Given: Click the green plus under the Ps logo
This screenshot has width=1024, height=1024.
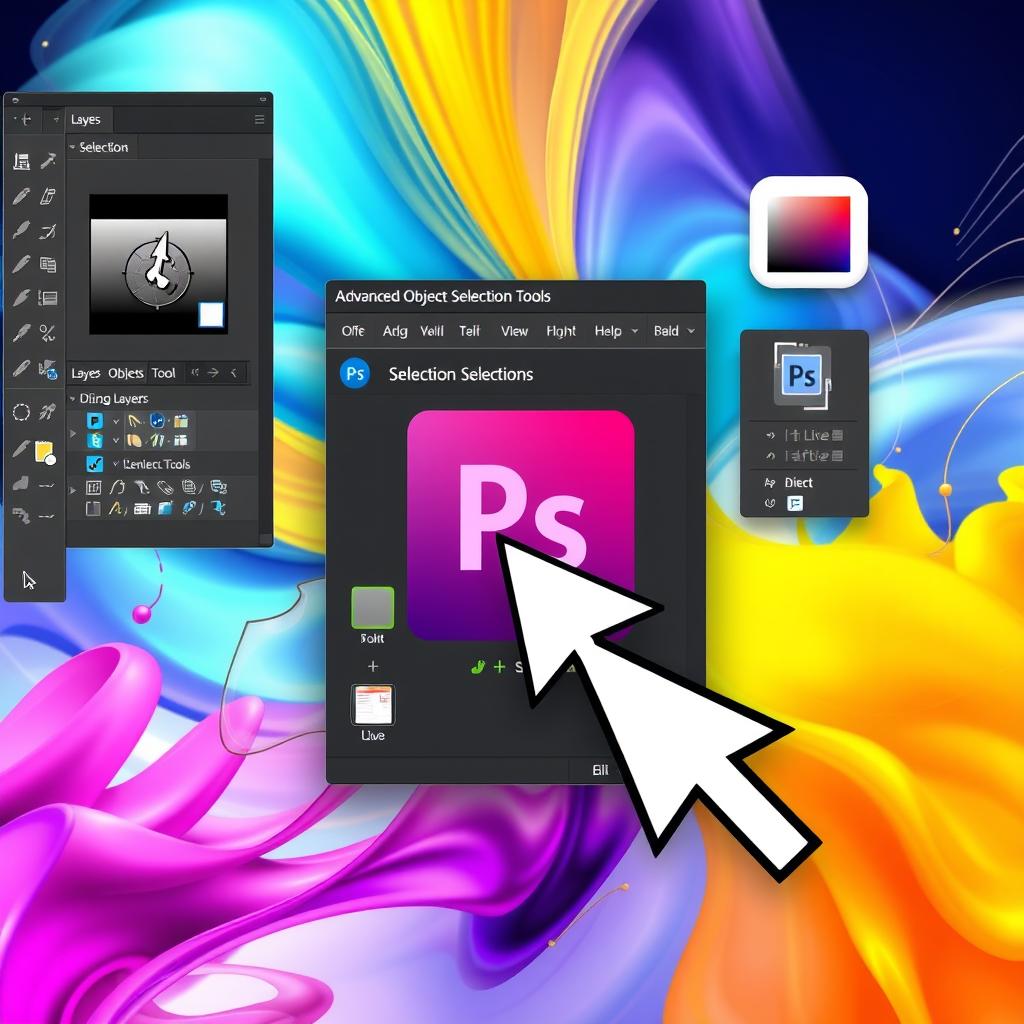Looking at the screenshot, I should pos(500,667).
